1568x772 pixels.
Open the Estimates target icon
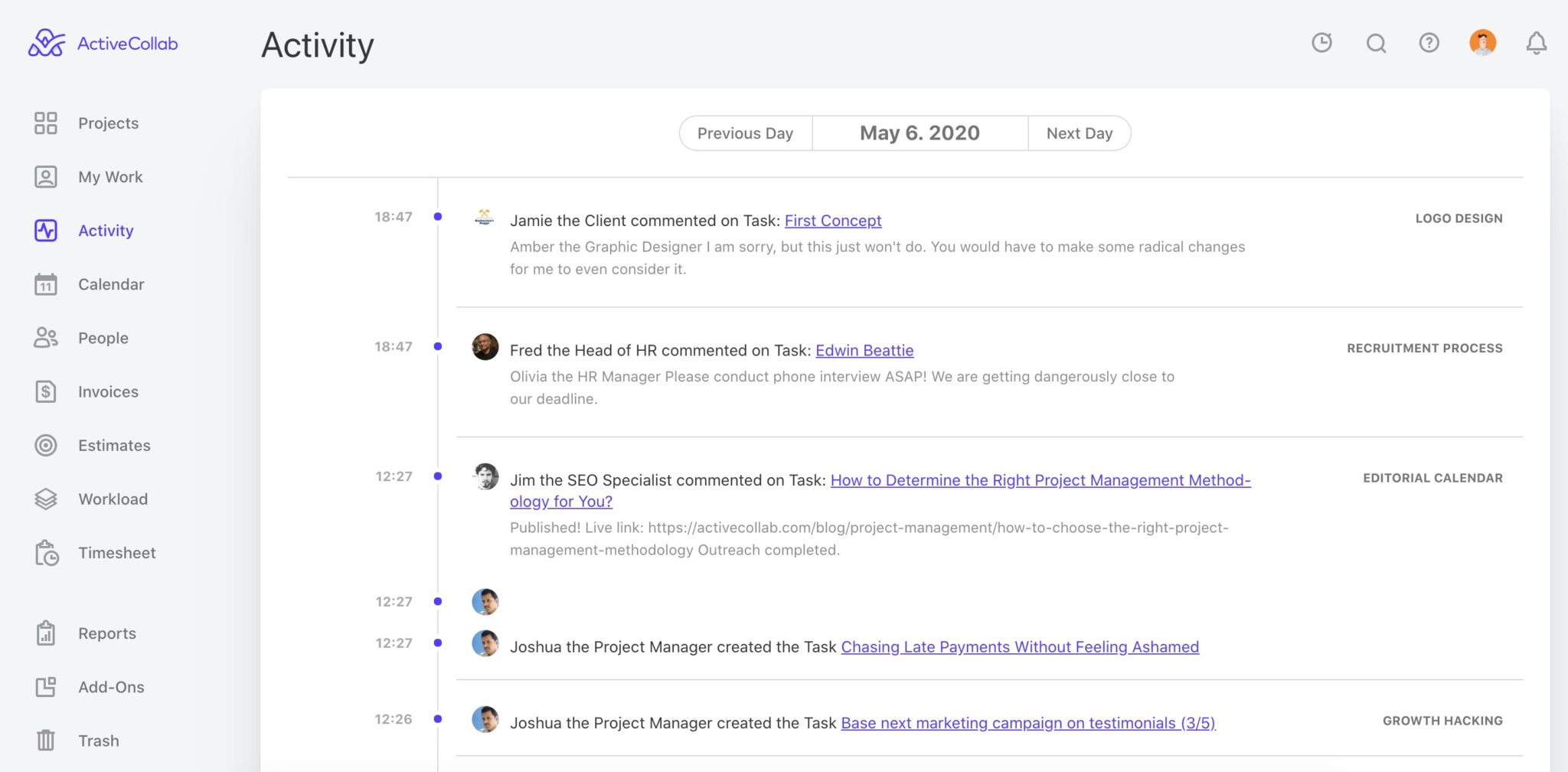[x=47, y=445]
